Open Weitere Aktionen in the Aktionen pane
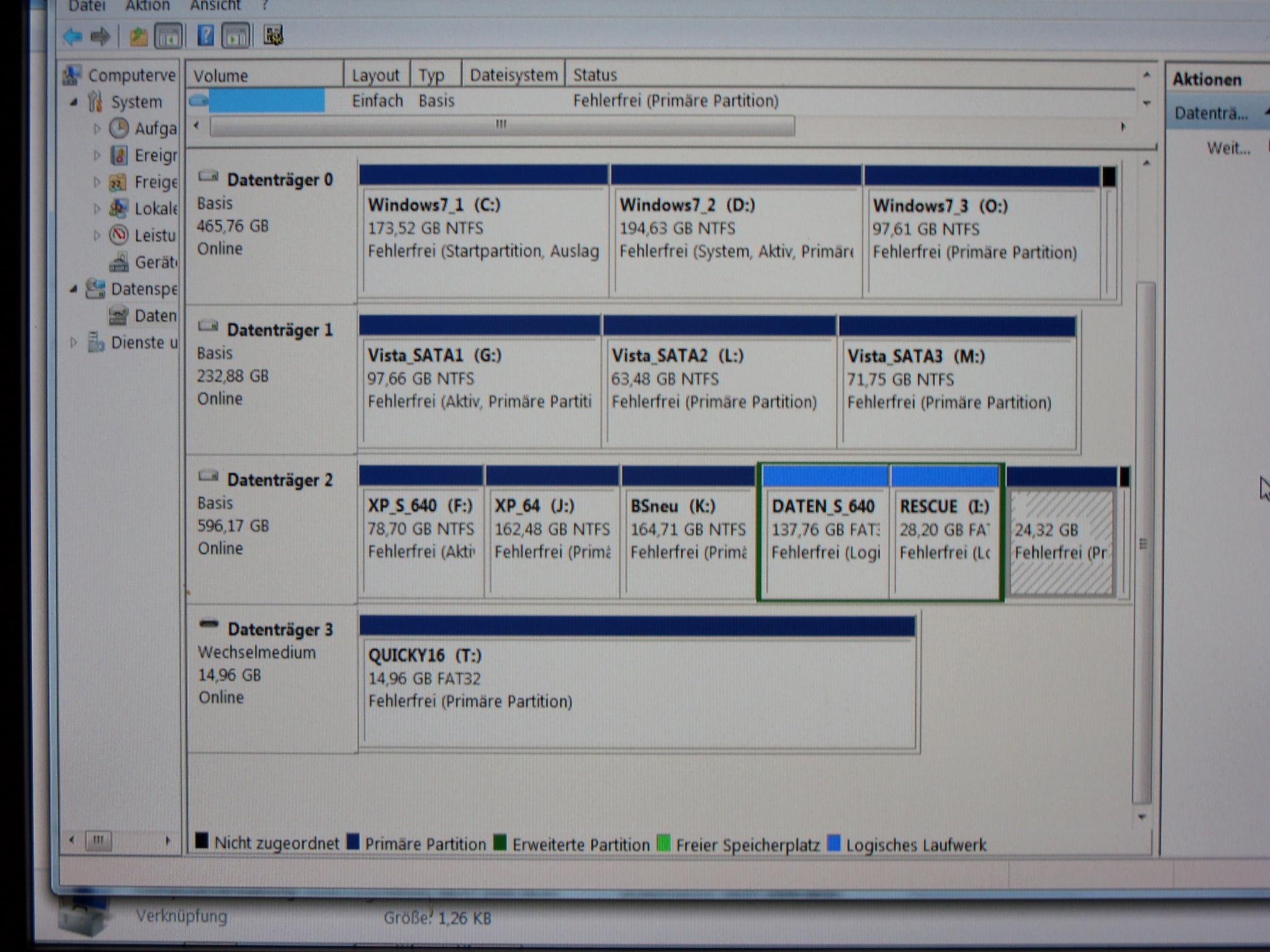1270x952 pixels. pyautogui.click(x=1228, y=148)
